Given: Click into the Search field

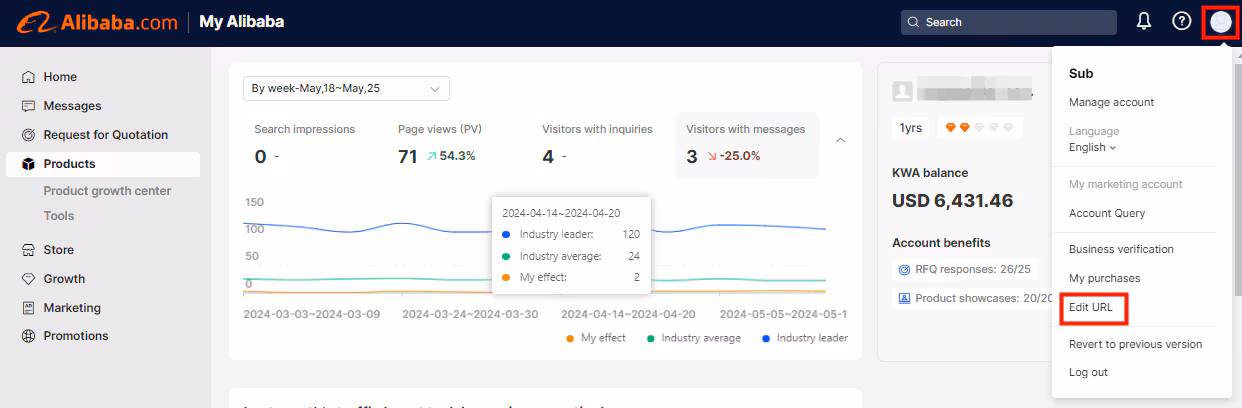Looking at the screenshot, I should click(x=1008, y=22).
